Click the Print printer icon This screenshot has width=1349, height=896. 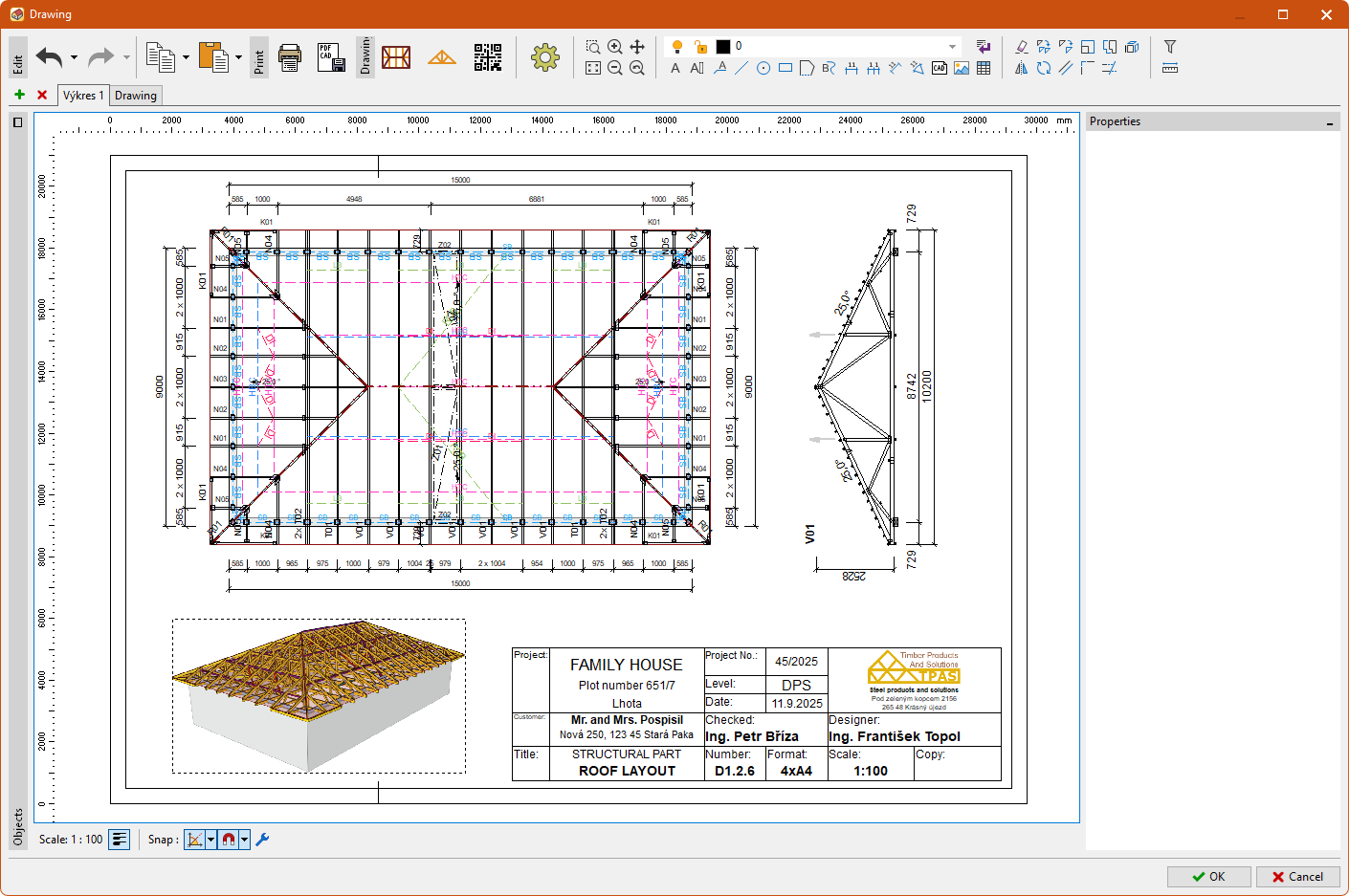click(290, 57)
